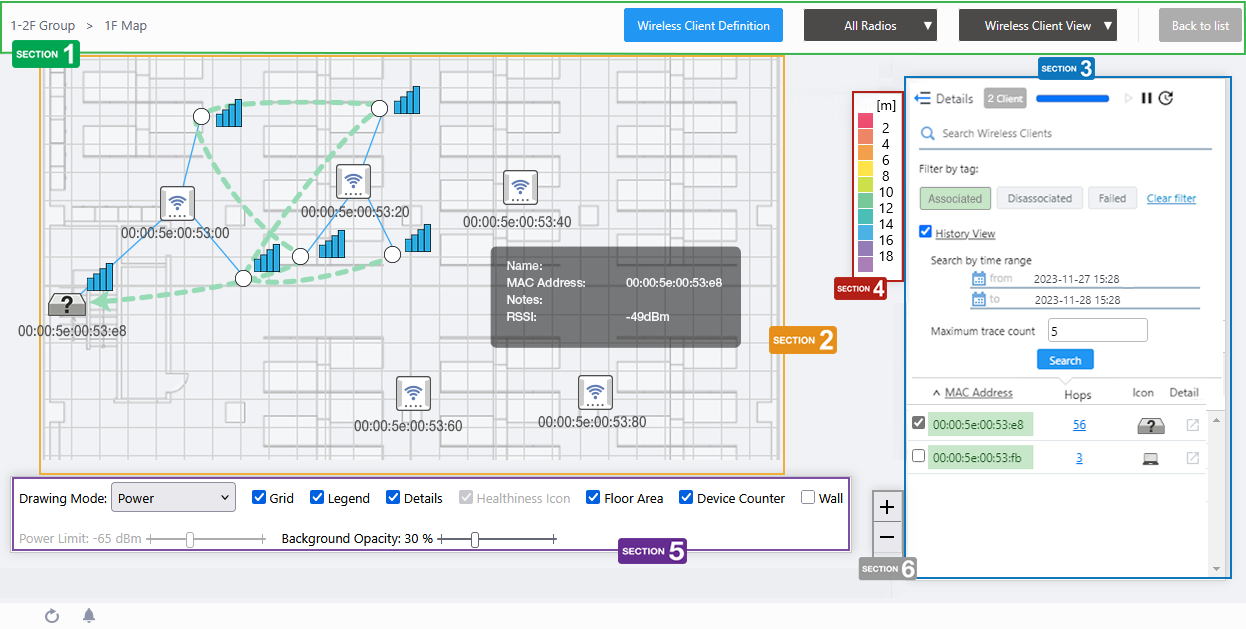Enable the Wall checkbox
1246x629 pixels.
point(808,498)
